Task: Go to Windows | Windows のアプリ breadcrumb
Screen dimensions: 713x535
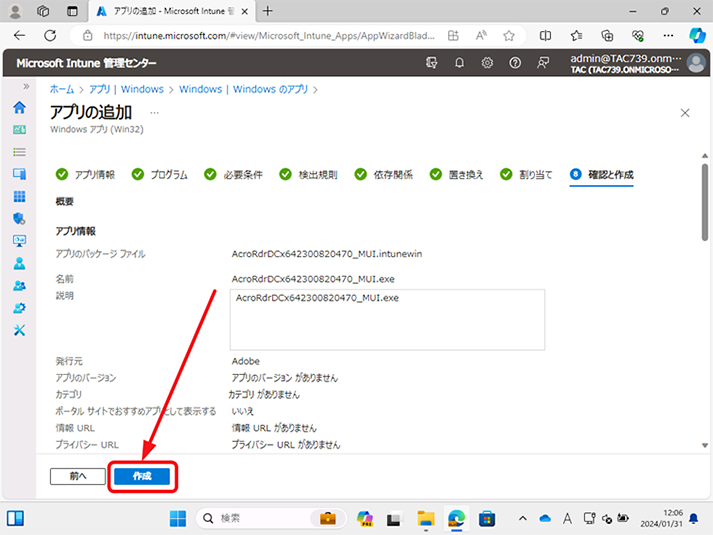Action: pyautogui.click(x=243, y=89)
